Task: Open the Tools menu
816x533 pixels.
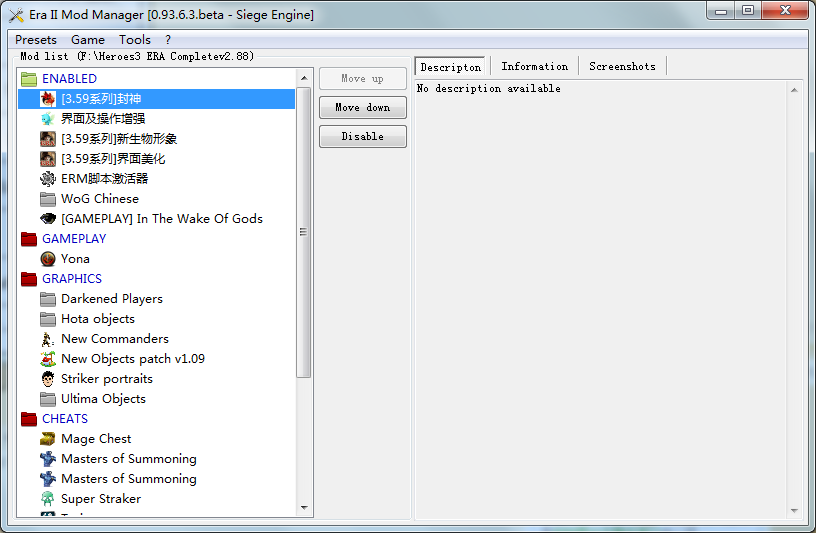Action: pos(135,40)
